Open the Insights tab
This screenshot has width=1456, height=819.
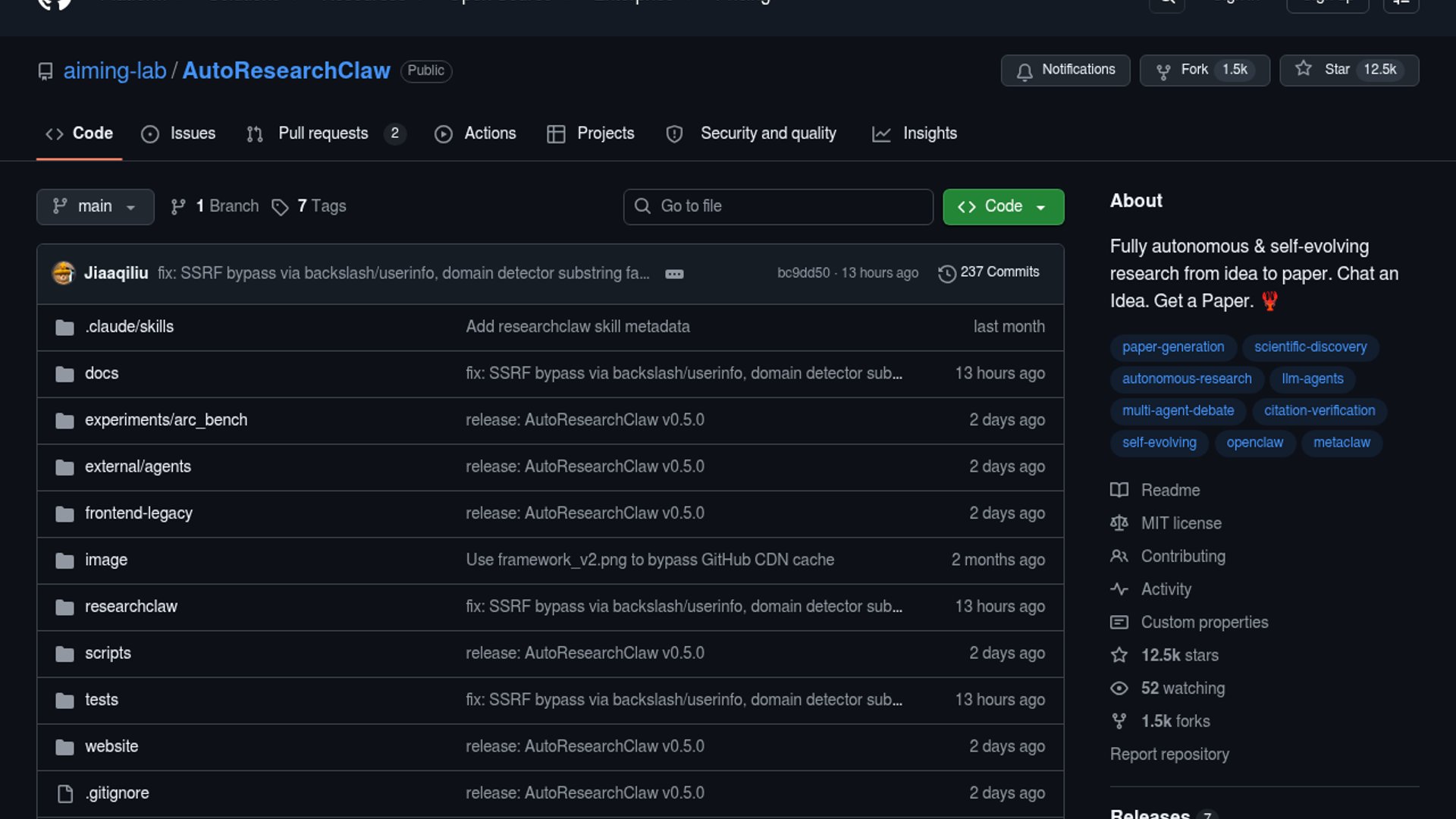pos(915,133)
